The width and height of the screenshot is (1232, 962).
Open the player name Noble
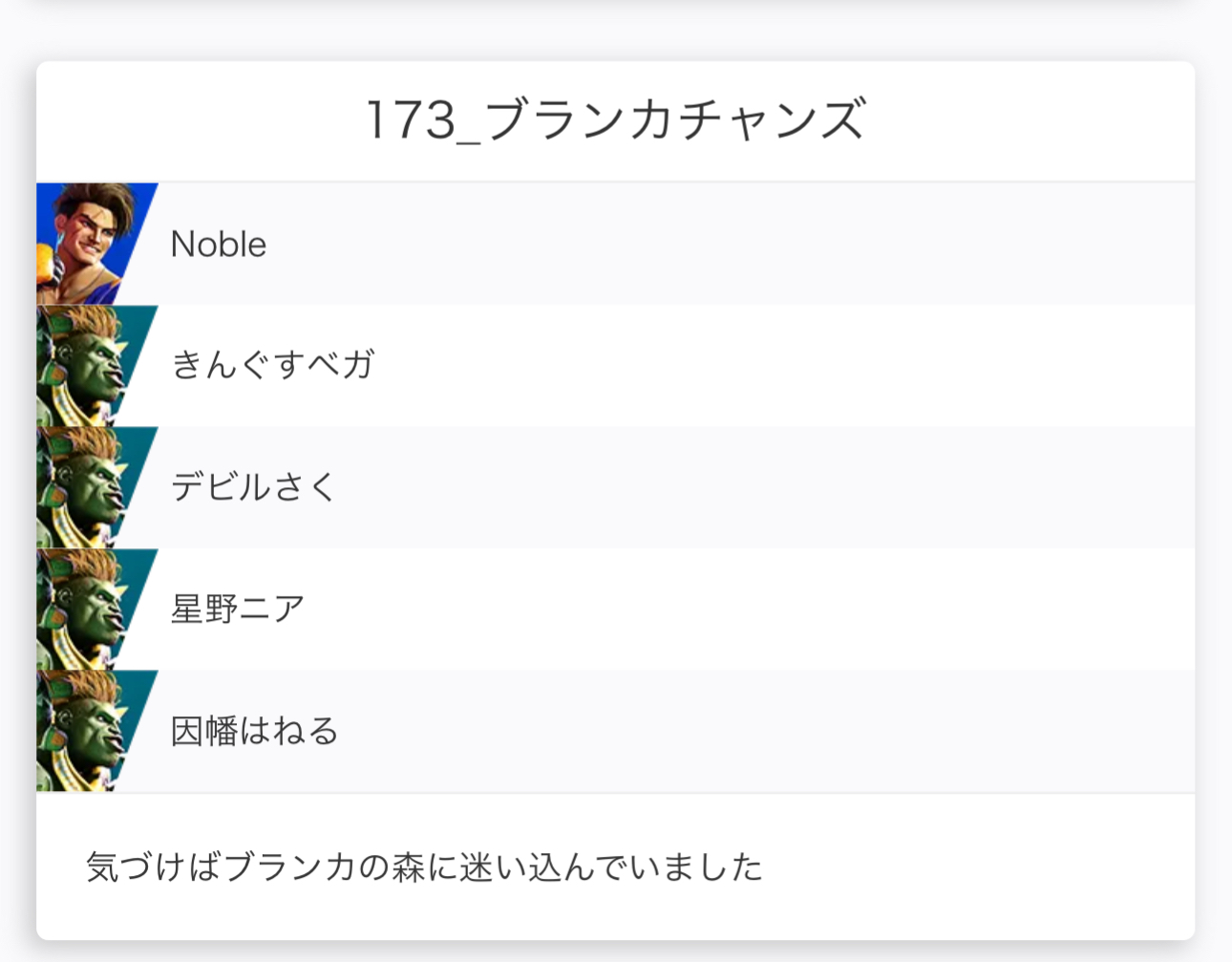218,245
